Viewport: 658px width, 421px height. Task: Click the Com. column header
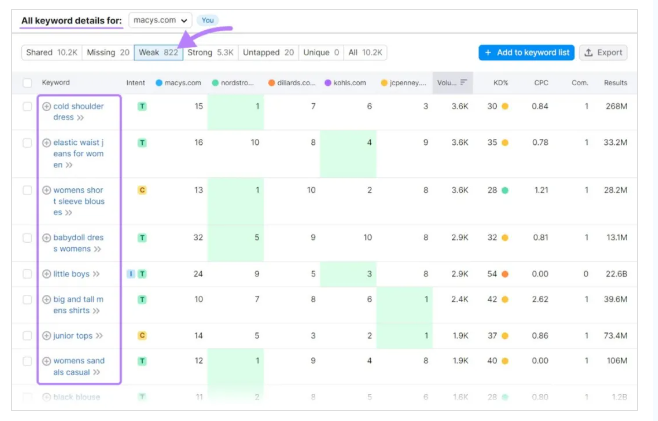coord(580,83)
